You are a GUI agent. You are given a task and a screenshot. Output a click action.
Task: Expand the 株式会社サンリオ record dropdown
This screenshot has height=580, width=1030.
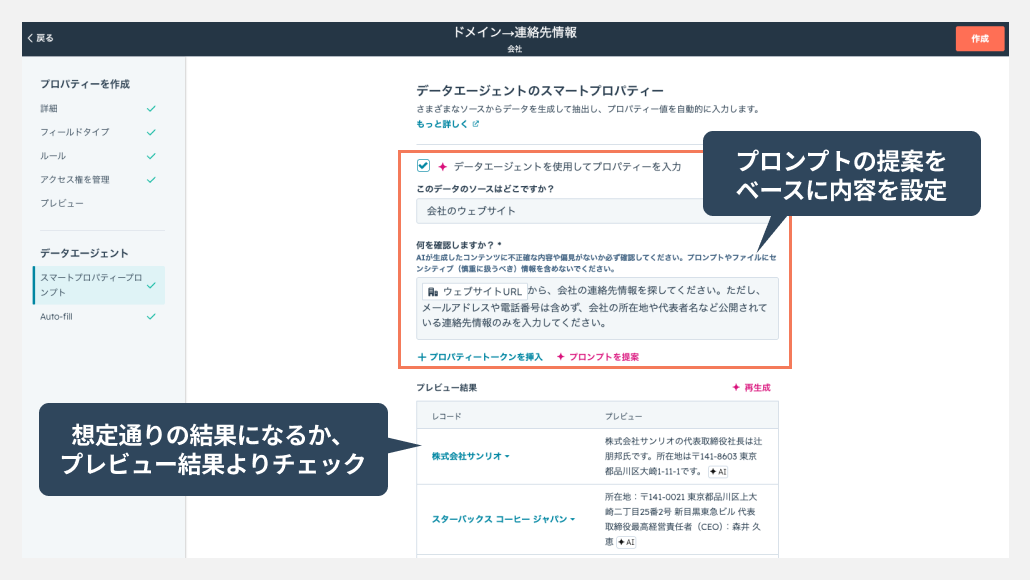click(x=471, y=456)
